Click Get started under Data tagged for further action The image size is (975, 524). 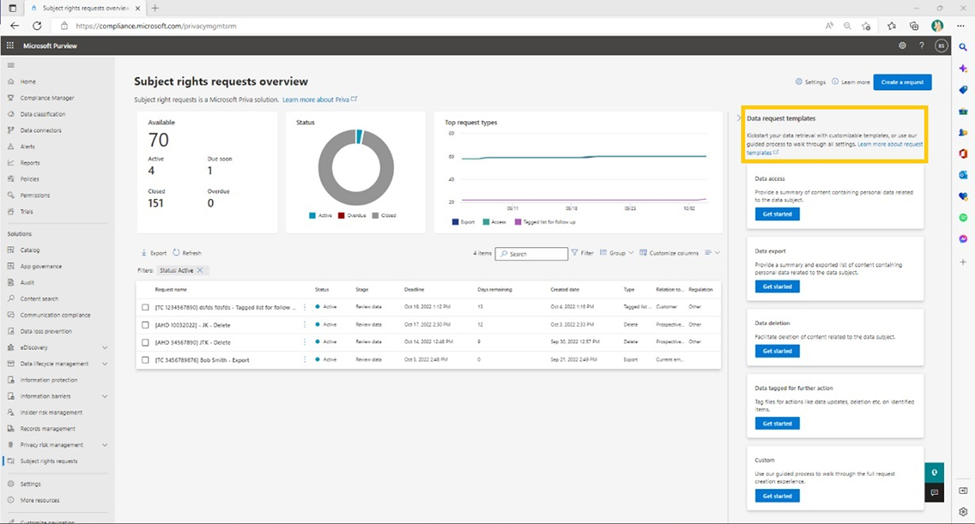tap(777, 423)
